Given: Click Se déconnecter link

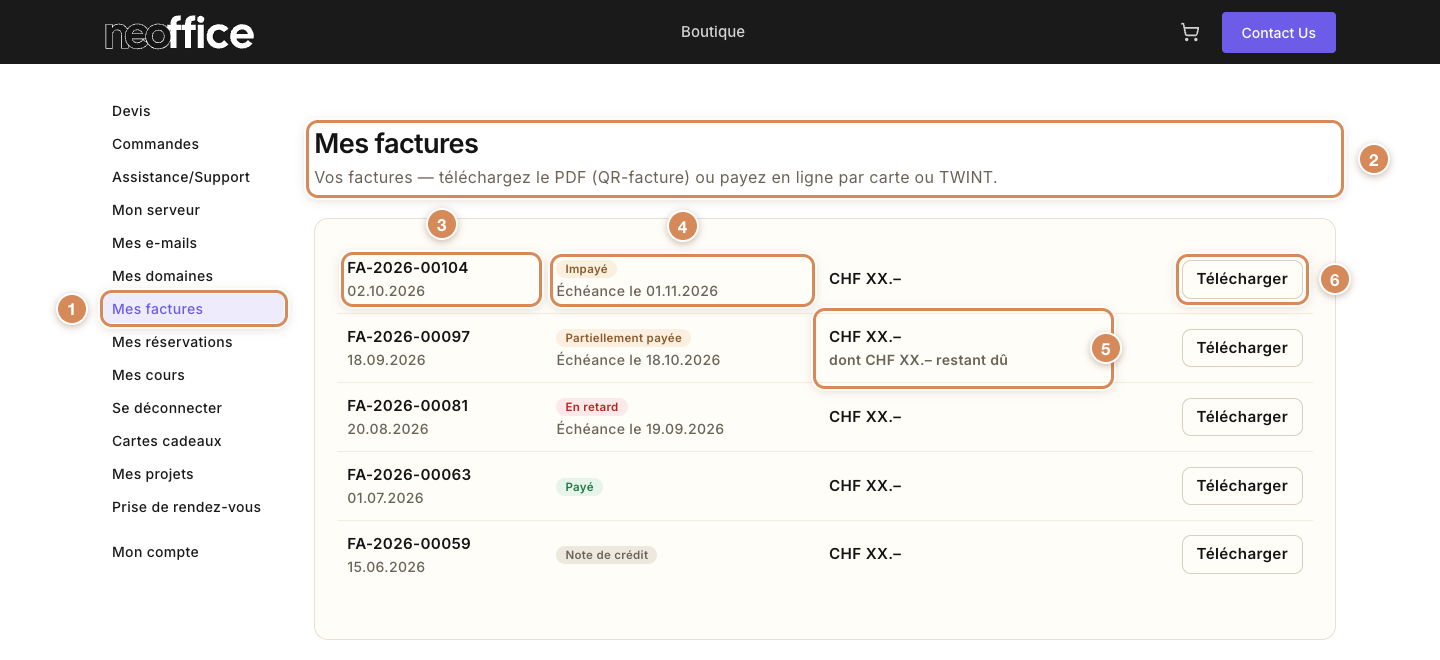Looking at the screenshot, I should click(x=167, y=408).
